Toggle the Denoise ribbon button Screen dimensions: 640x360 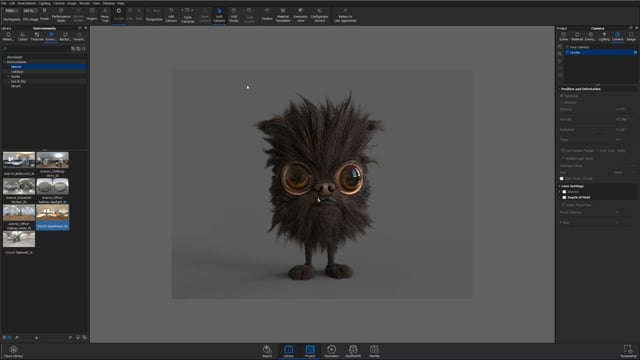78,15
